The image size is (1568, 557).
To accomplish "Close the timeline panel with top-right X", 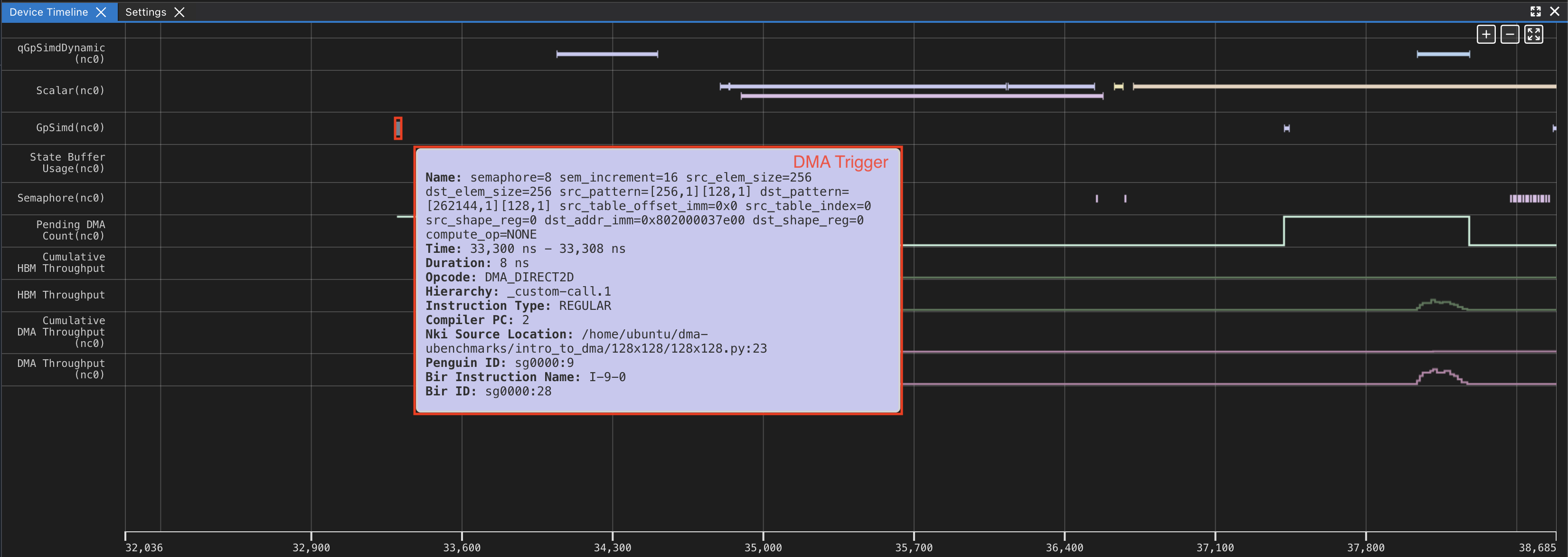I will (x=1556, y=11).
